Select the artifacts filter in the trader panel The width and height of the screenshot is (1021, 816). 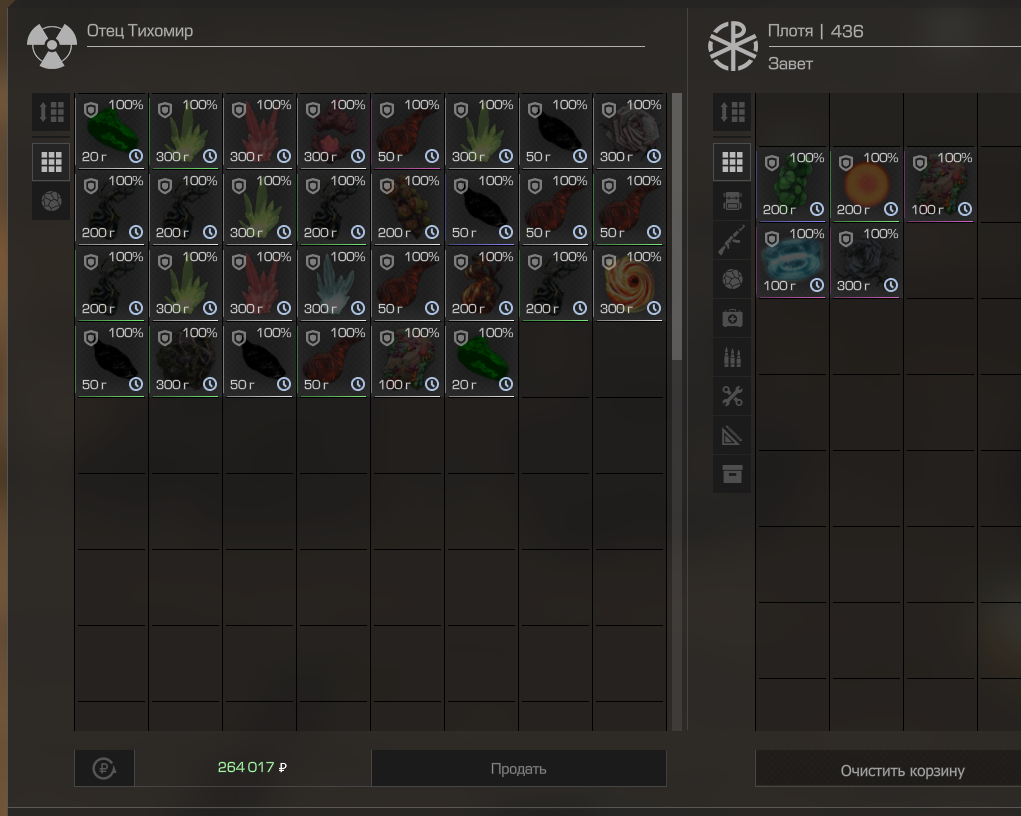[x=51, y=201]
